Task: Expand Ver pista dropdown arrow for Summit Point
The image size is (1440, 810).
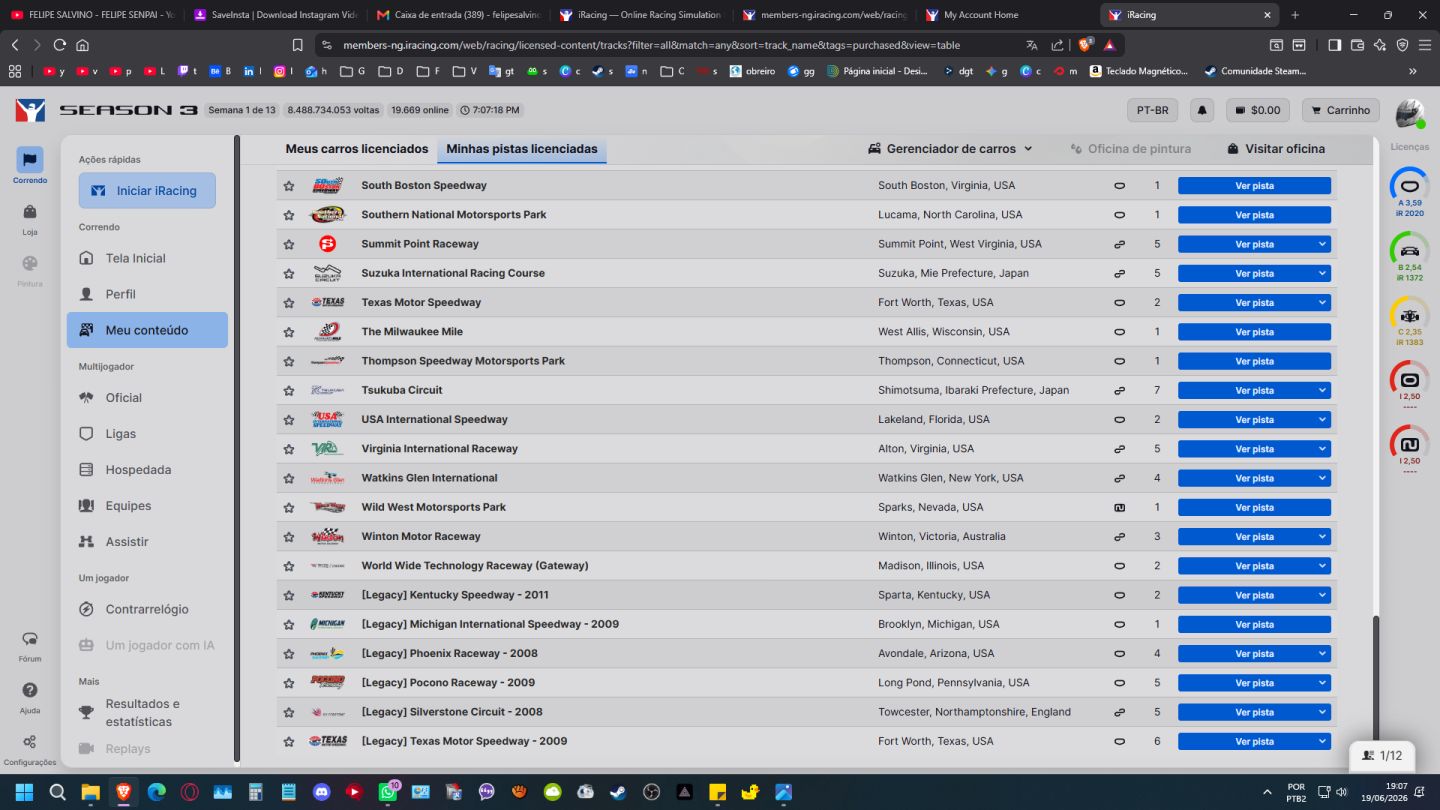Action: point(1322,244)
